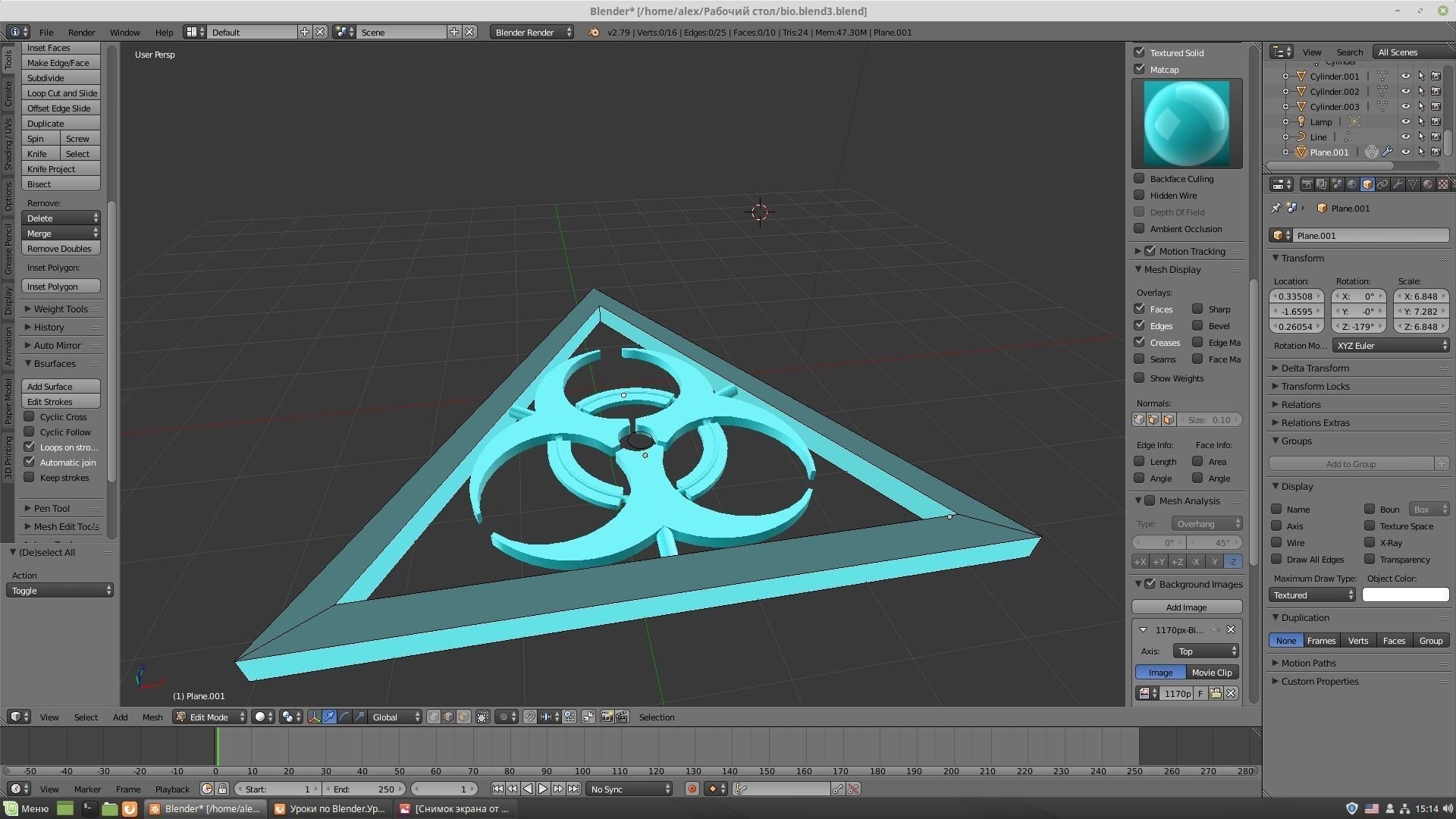Image resolution: width=1456 pixels, height=819 pixels.
Task: Enable Ambient Occlusion checkbox
Action: pos(1139,228)
